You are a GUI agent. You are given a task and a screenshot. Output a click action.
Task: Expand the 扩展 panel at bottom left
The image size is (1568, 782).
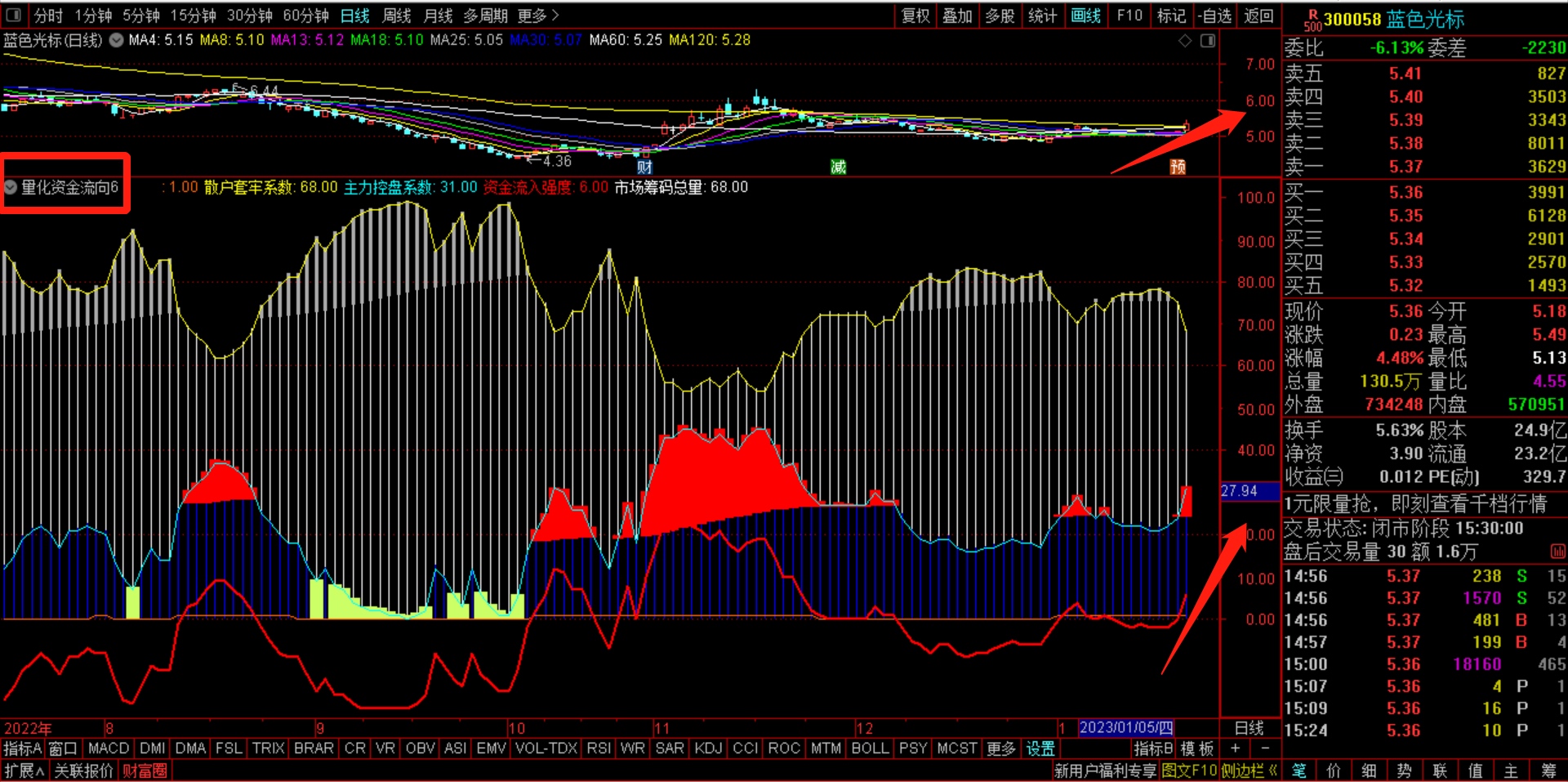24,771
